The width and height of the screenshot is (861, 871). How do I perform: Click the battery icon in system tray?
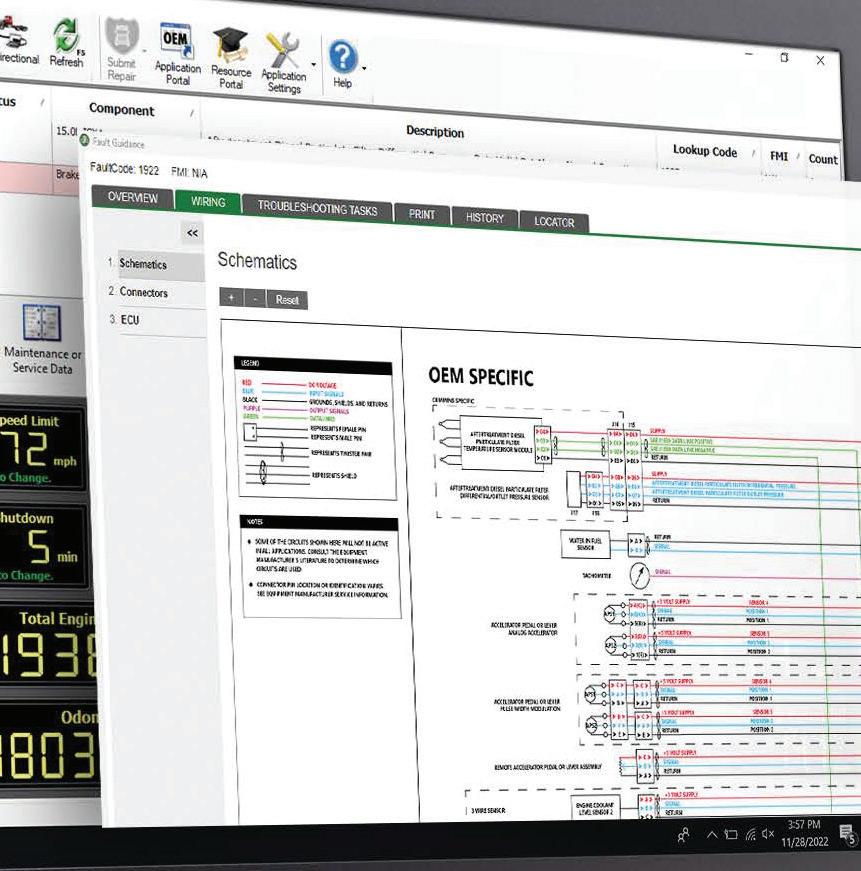pos(731,834)
